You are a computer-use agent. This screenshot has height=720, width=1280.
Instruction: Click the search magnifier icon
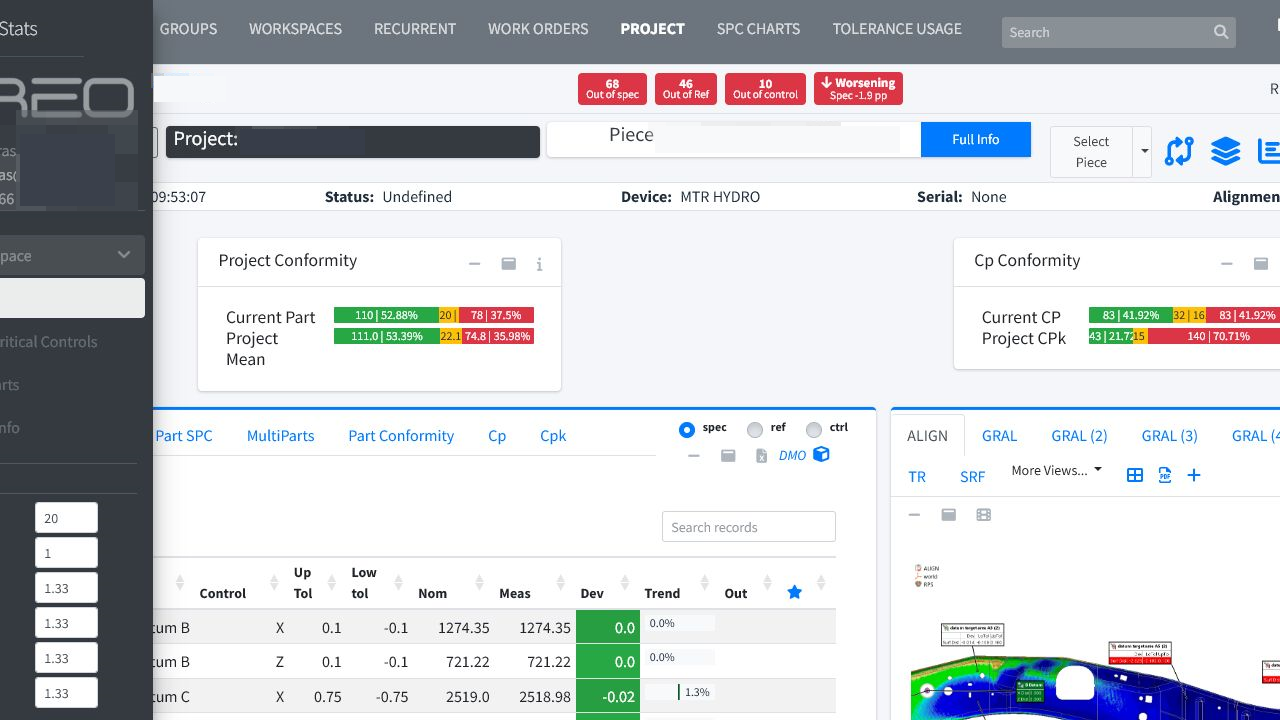tap(1221, 32)
